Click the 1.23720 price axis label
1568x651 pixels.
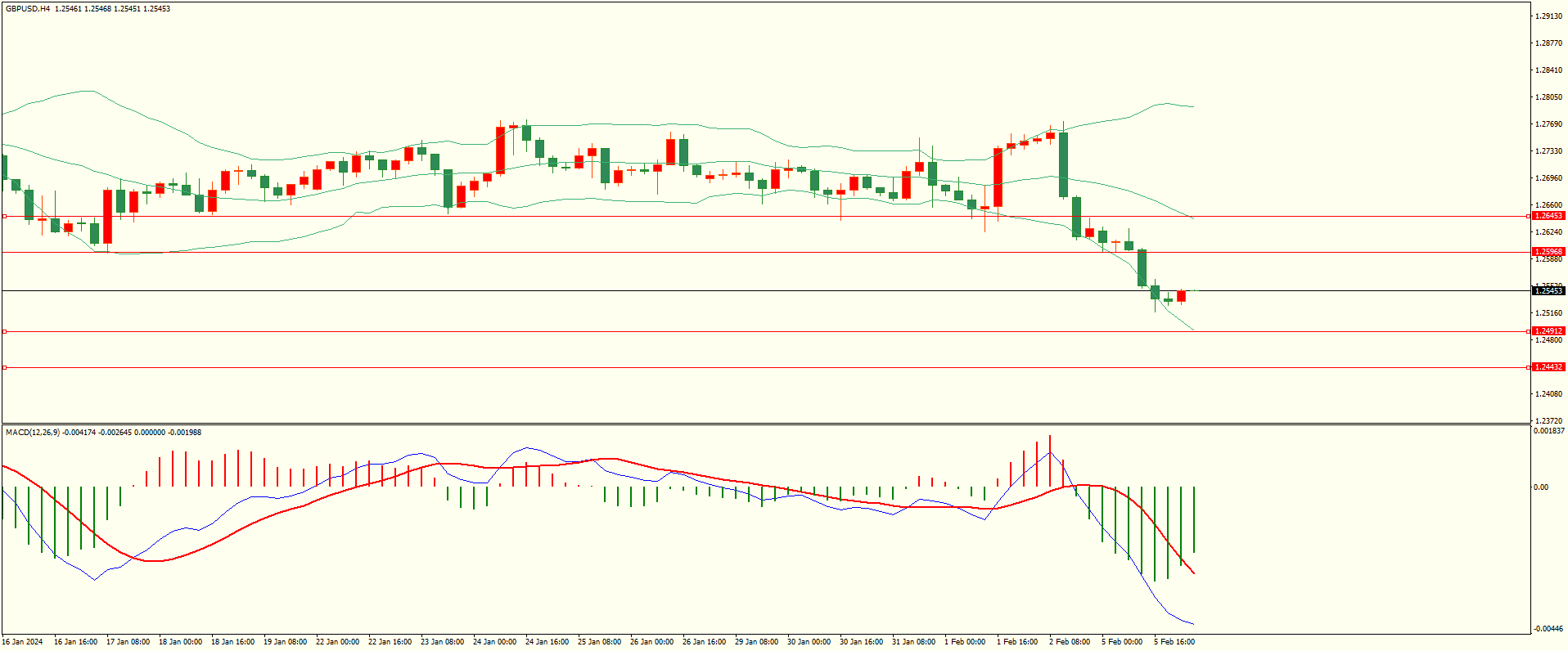click(1549, 420)
